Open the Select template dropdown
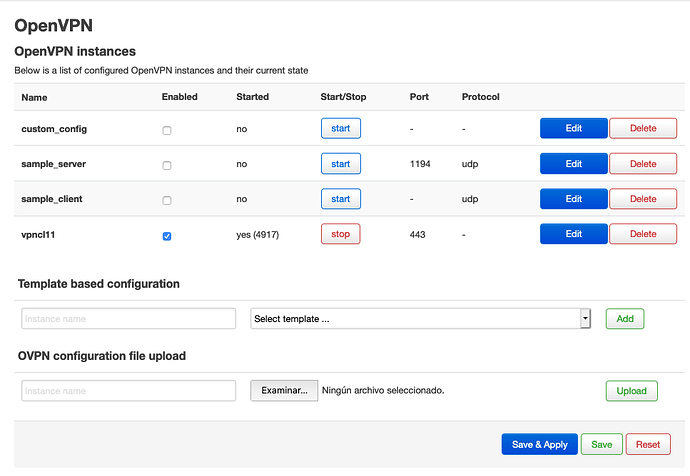This screenshot has height=476, width=690. [x=420, y=319]
